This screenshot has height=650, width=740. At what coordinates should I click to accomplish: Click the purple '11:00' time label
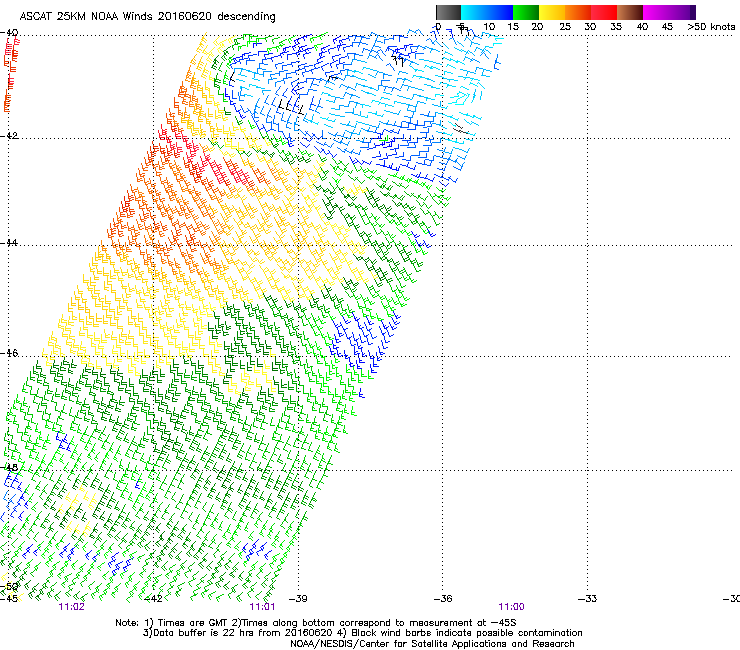[x=511, y=607]
